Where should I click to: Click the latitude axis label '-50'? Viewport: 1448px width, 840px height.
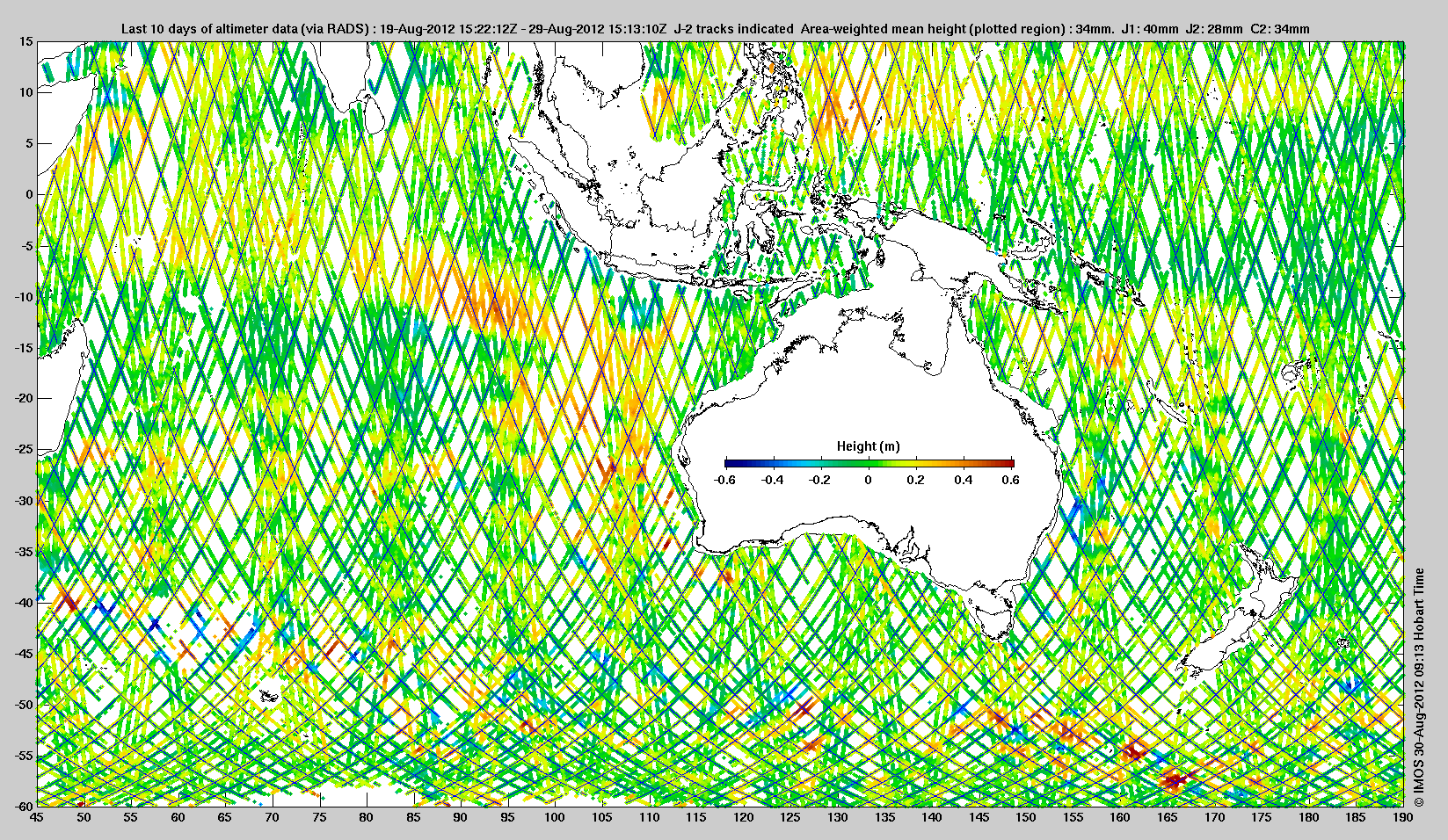pyautogui.click(x=24, y=704)
